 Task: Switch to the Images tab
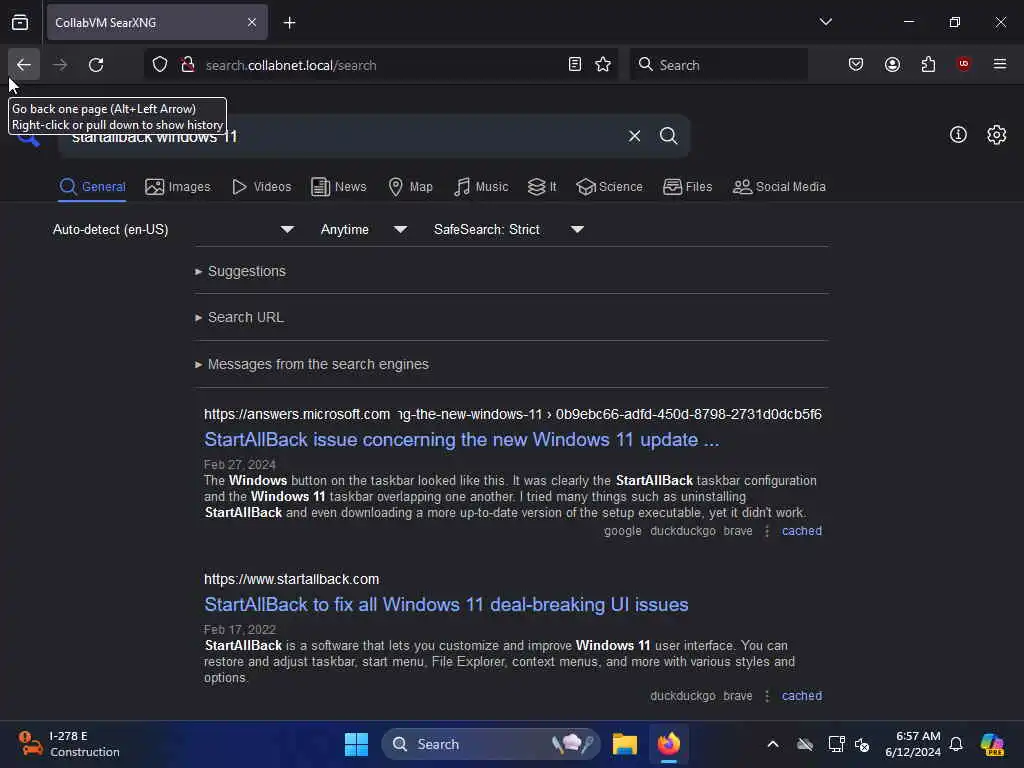click(x=178, y=187)
